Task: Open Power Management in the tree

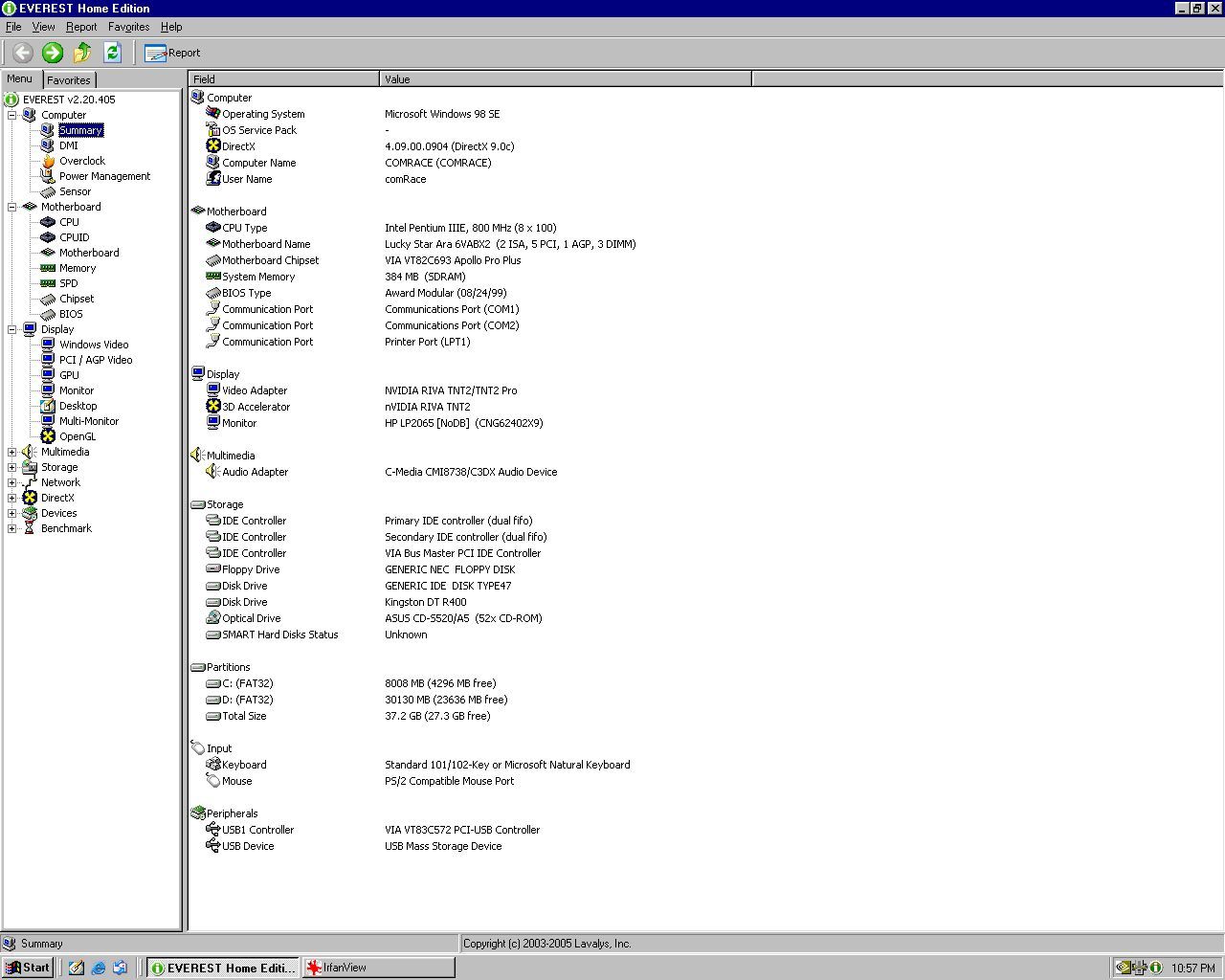Action: [104, 176]
